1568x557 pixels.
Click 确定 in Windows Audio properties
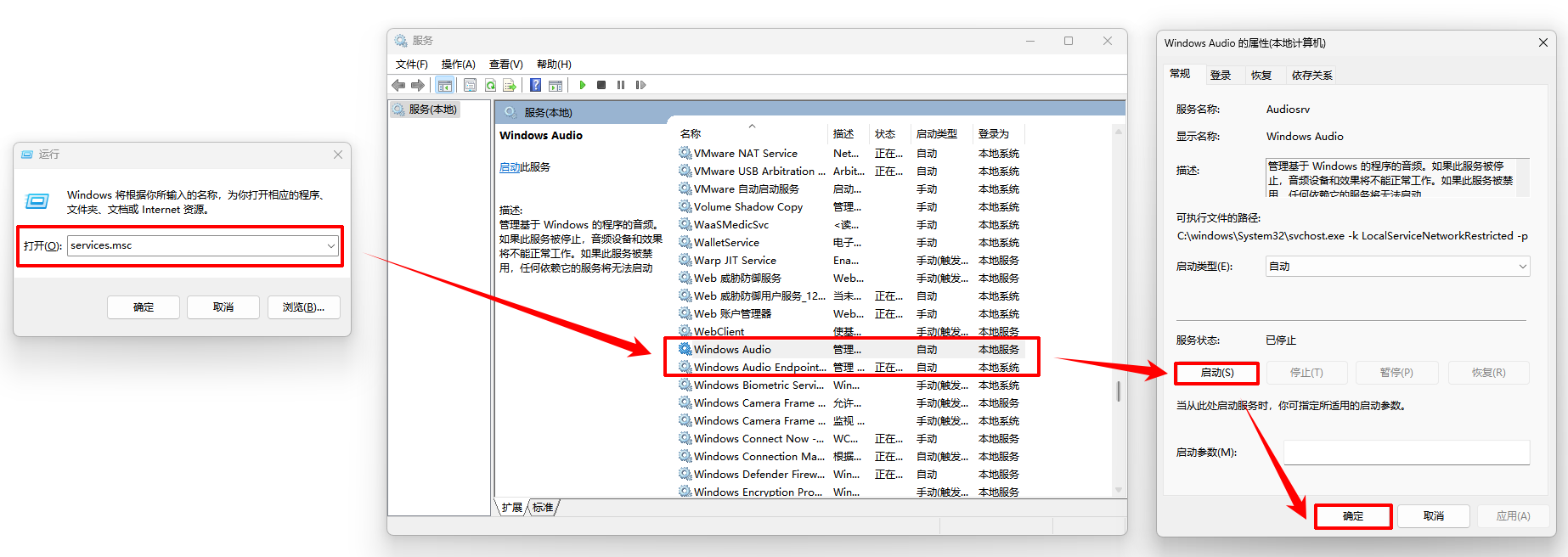pyautogui.click(x=1353, y=516)
